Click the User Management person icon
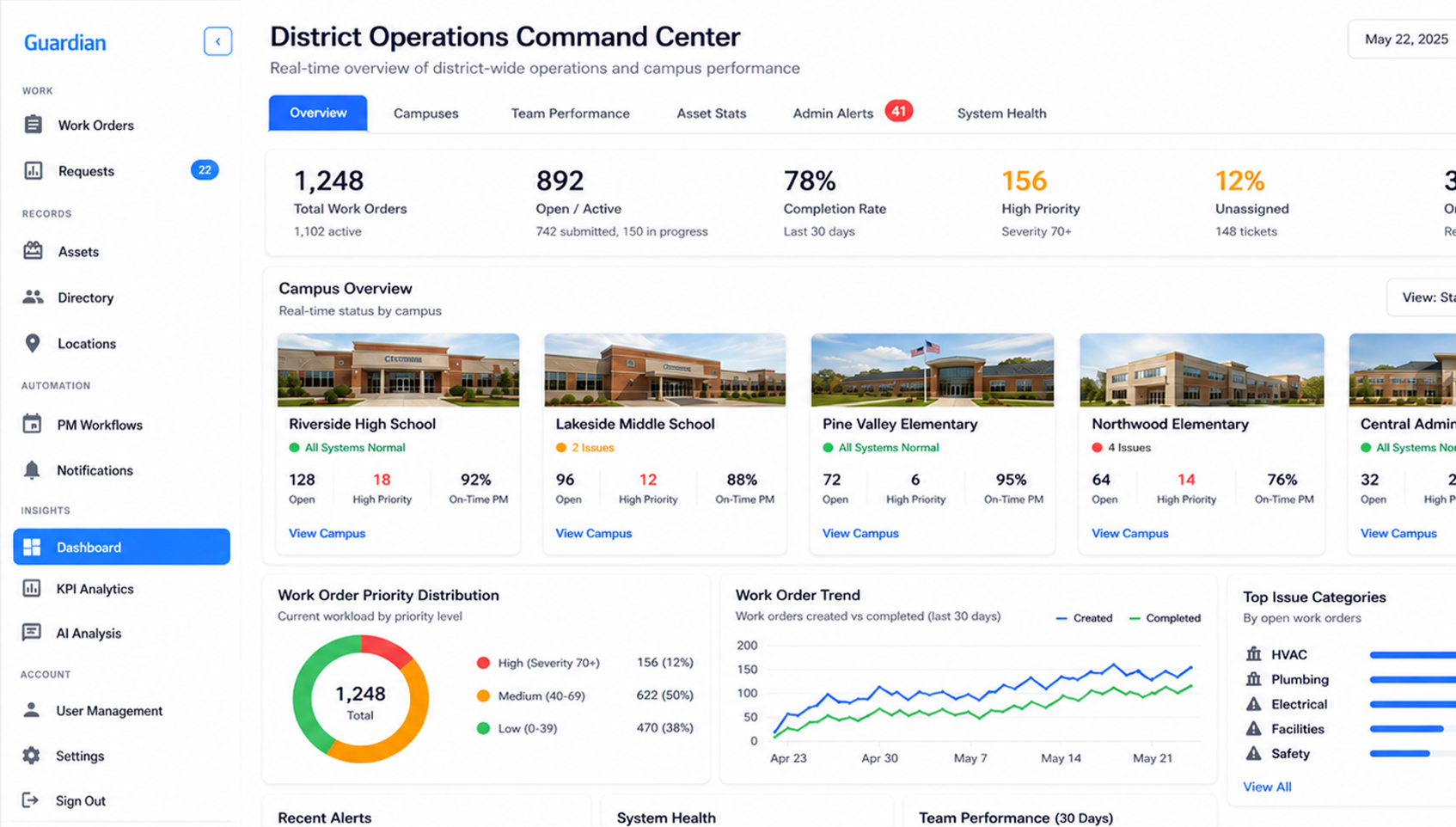The image size is (1456, 827). (x=32, y=710)
